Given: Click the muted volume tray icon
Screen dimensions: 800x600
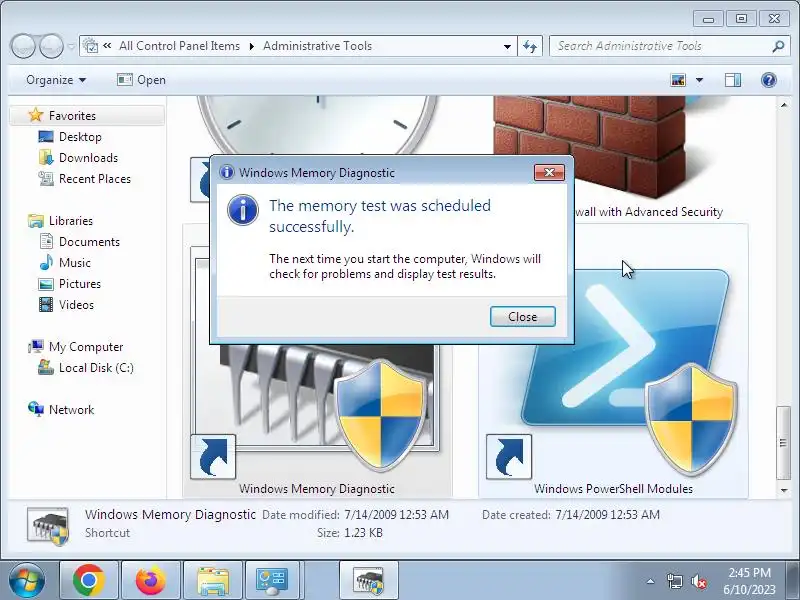Looking at the screenshot, I should 698,581.
